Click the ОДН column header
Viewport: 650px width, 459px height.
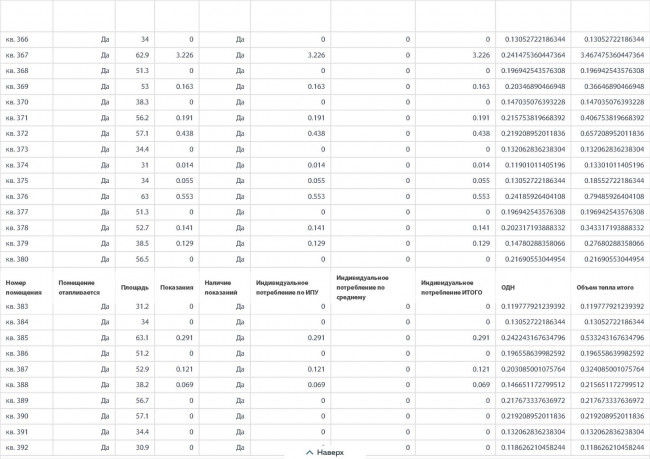[508, 287]
